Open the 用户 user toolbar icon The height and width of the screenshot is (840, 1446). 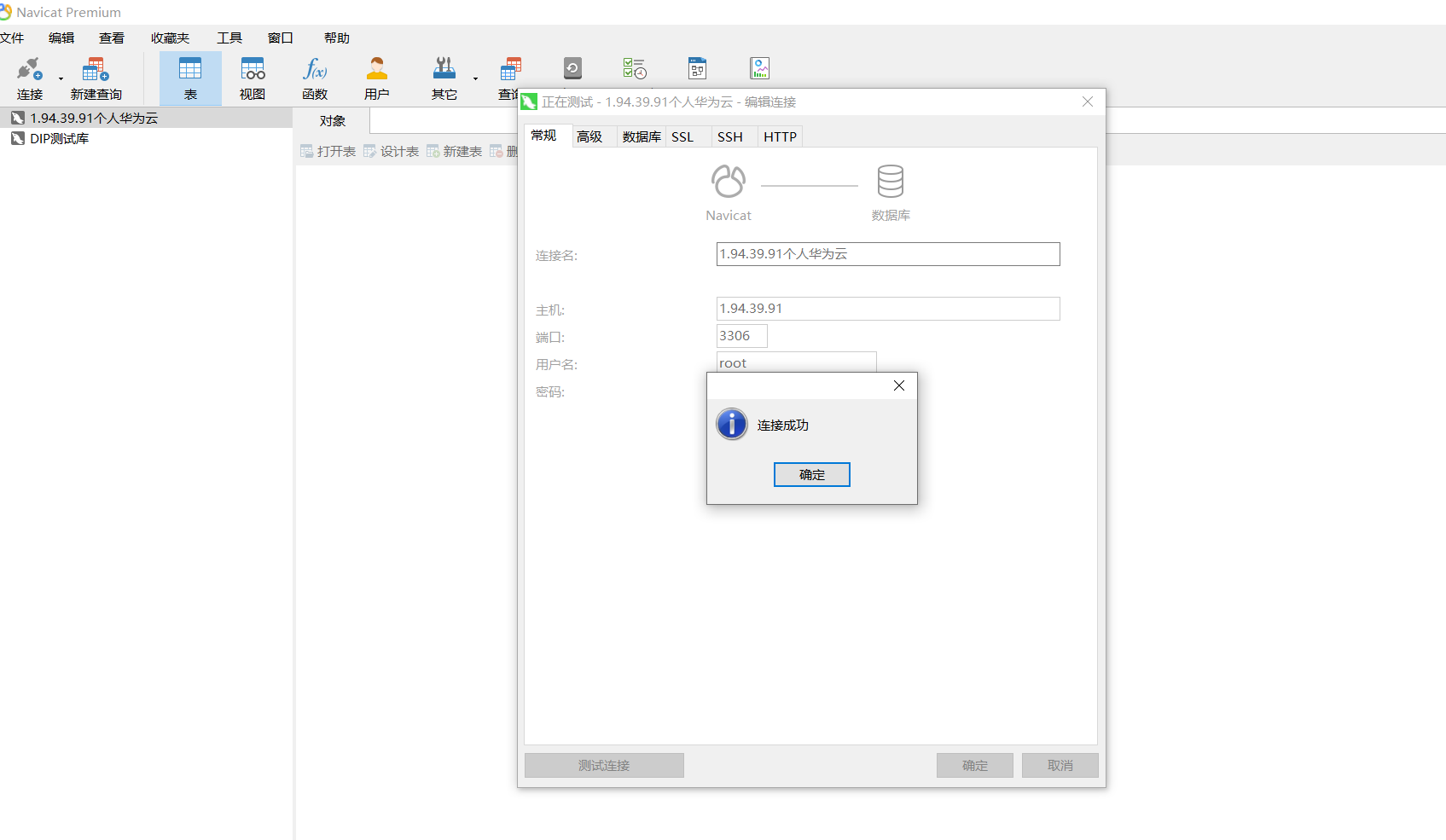(376, 78)
